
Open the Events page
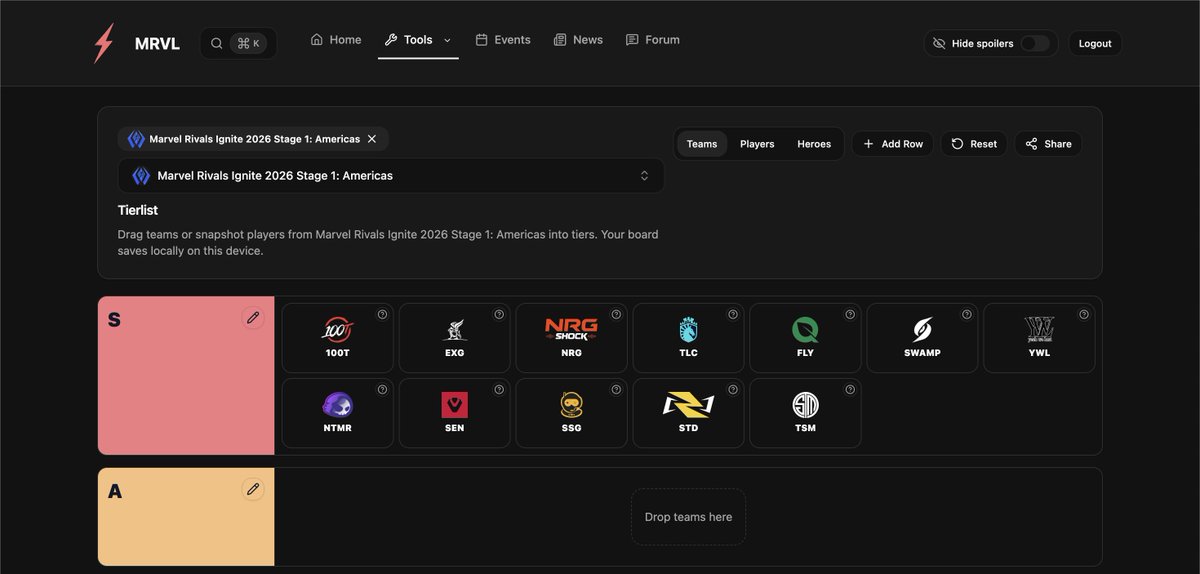503,40
